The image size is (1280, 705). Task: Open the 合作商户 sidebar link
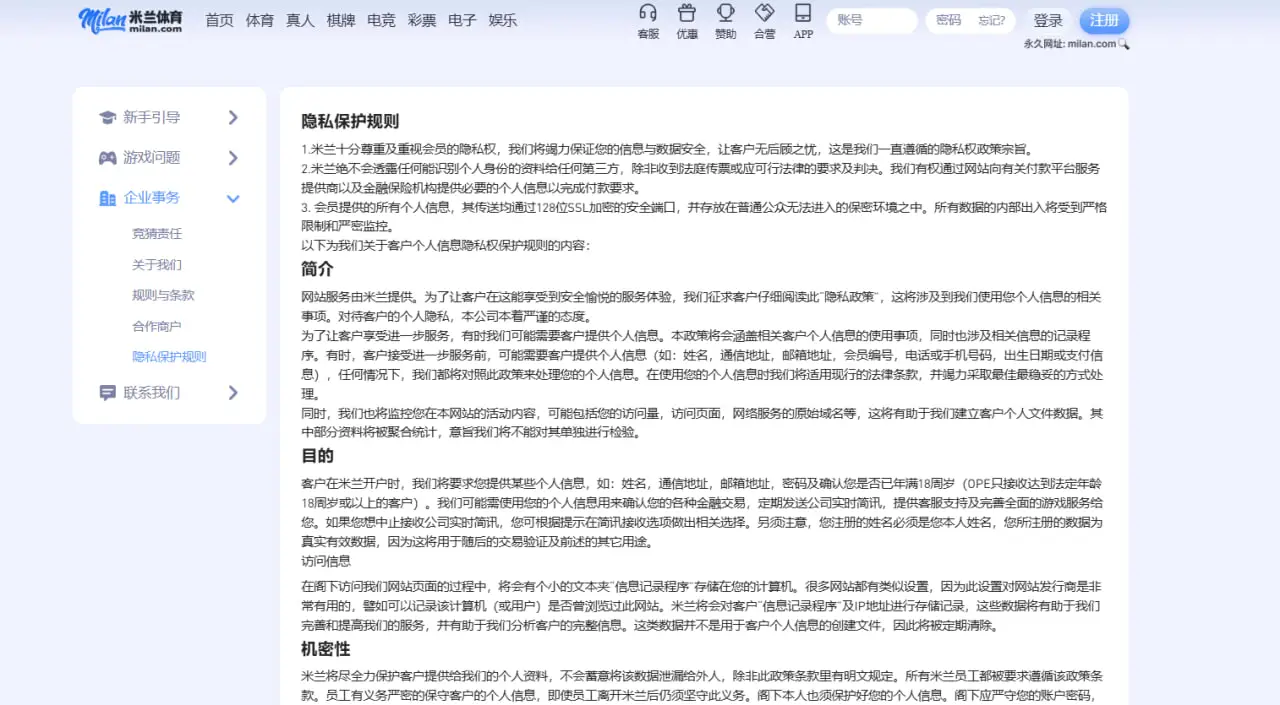click(x=157, y=326)
